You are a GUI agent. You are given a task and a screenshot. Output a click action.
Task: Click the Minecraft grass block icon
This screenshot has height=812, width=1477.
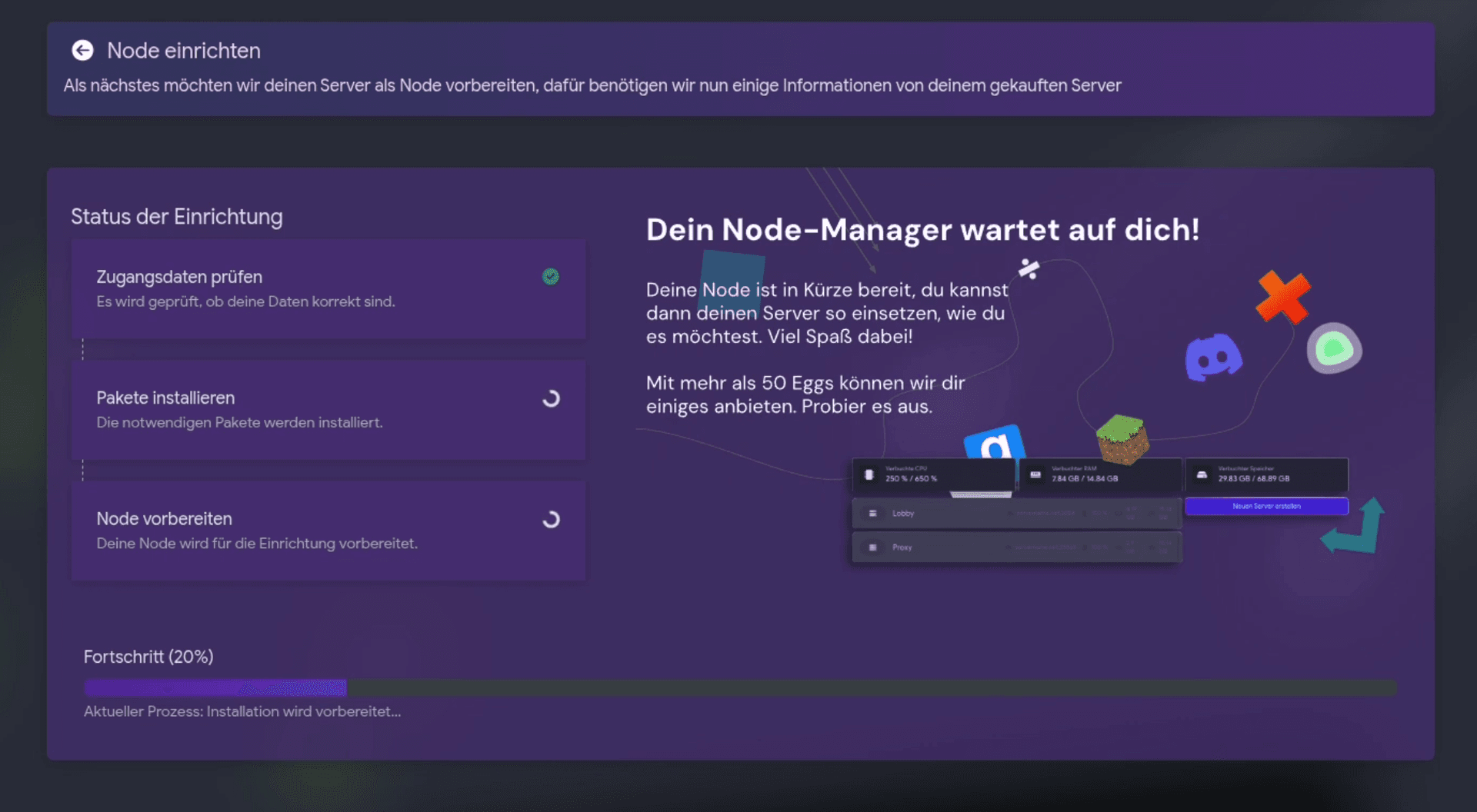(1122, 438)
